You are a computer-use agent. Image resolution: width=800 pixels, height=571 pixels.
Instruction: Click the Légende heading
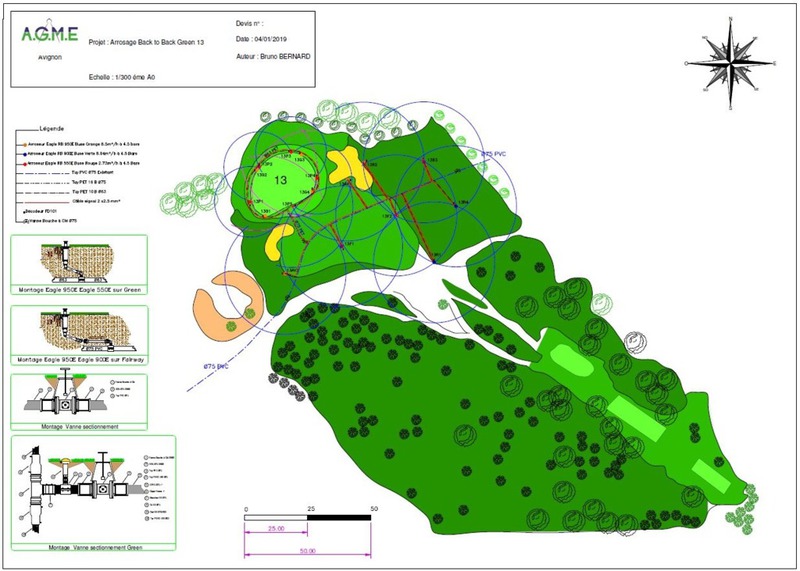(x=52, y=128)
